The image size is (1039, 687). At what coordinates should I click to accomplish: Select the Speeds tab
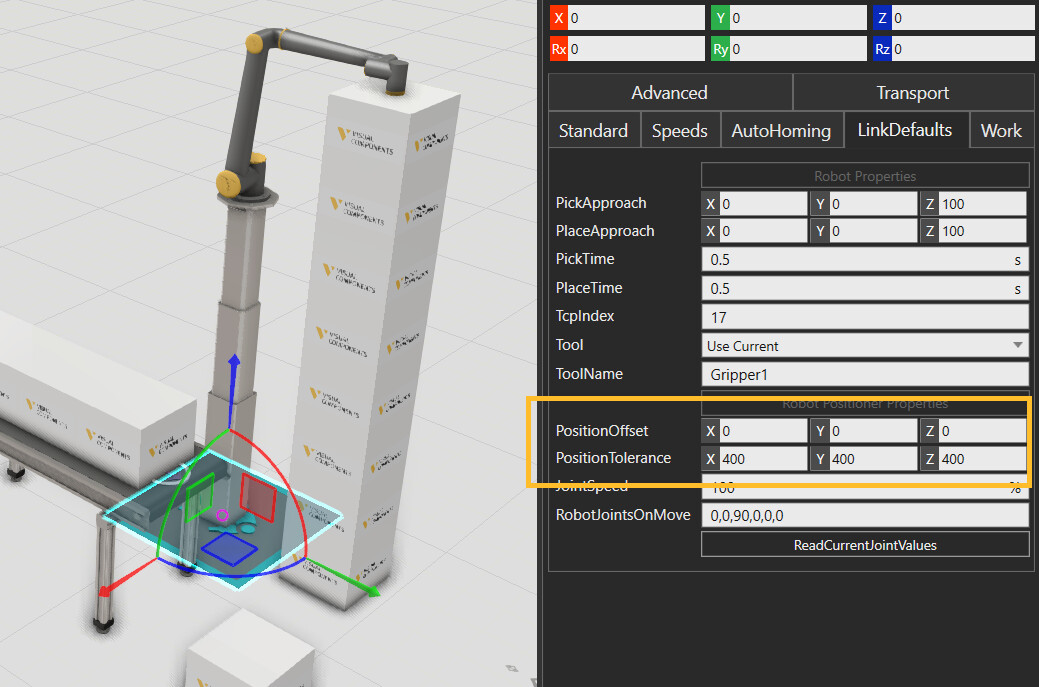point(679,131)
